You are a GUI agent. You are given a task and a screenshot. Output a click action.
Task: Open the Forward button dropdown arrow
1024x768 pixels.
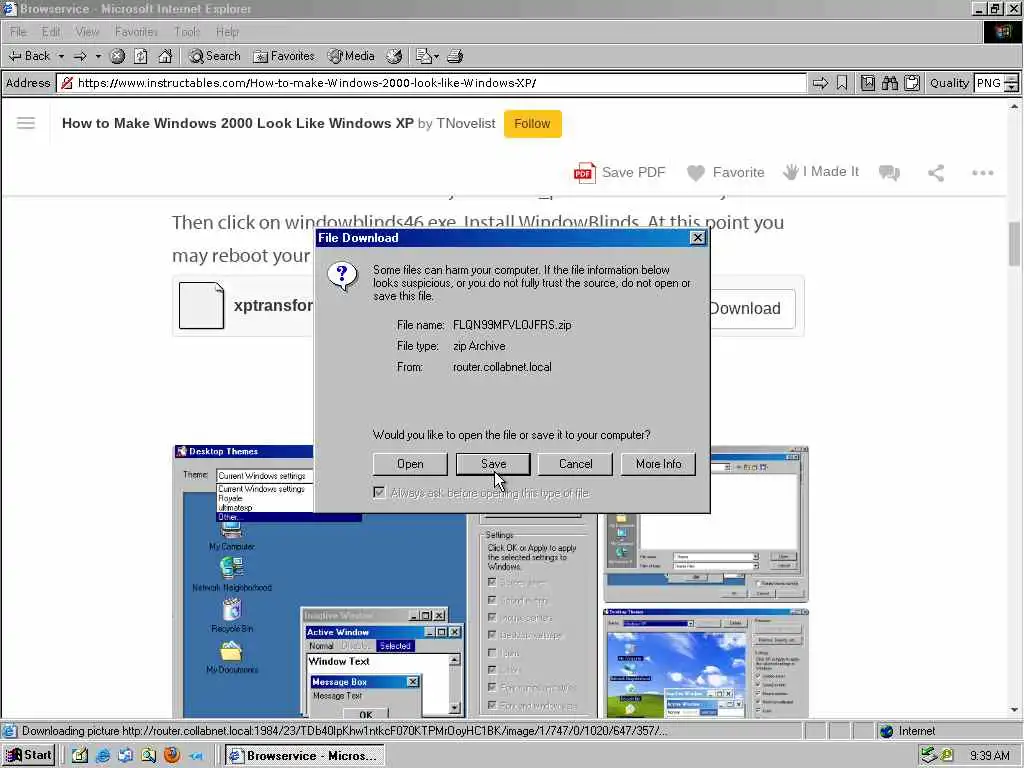(98, 56)
